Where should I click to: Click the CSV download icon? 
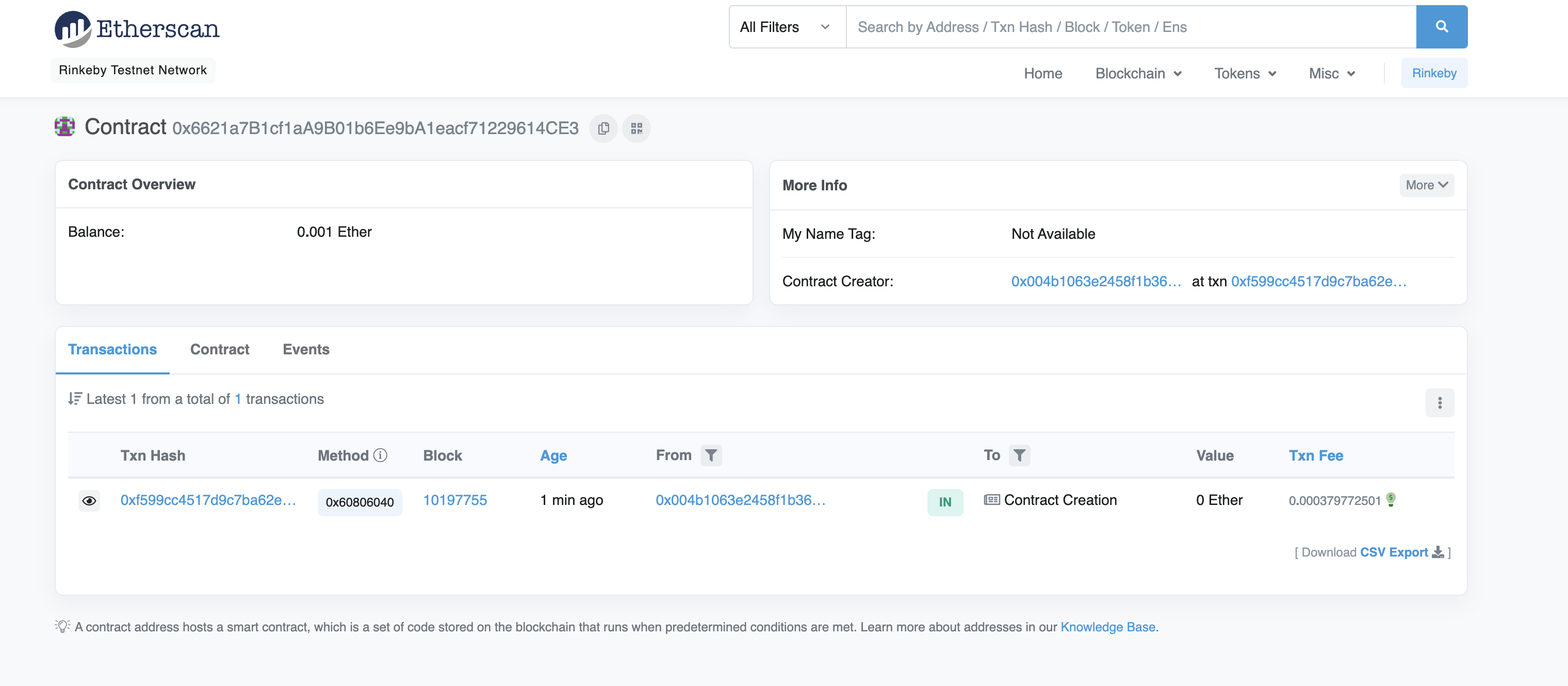1438,552
